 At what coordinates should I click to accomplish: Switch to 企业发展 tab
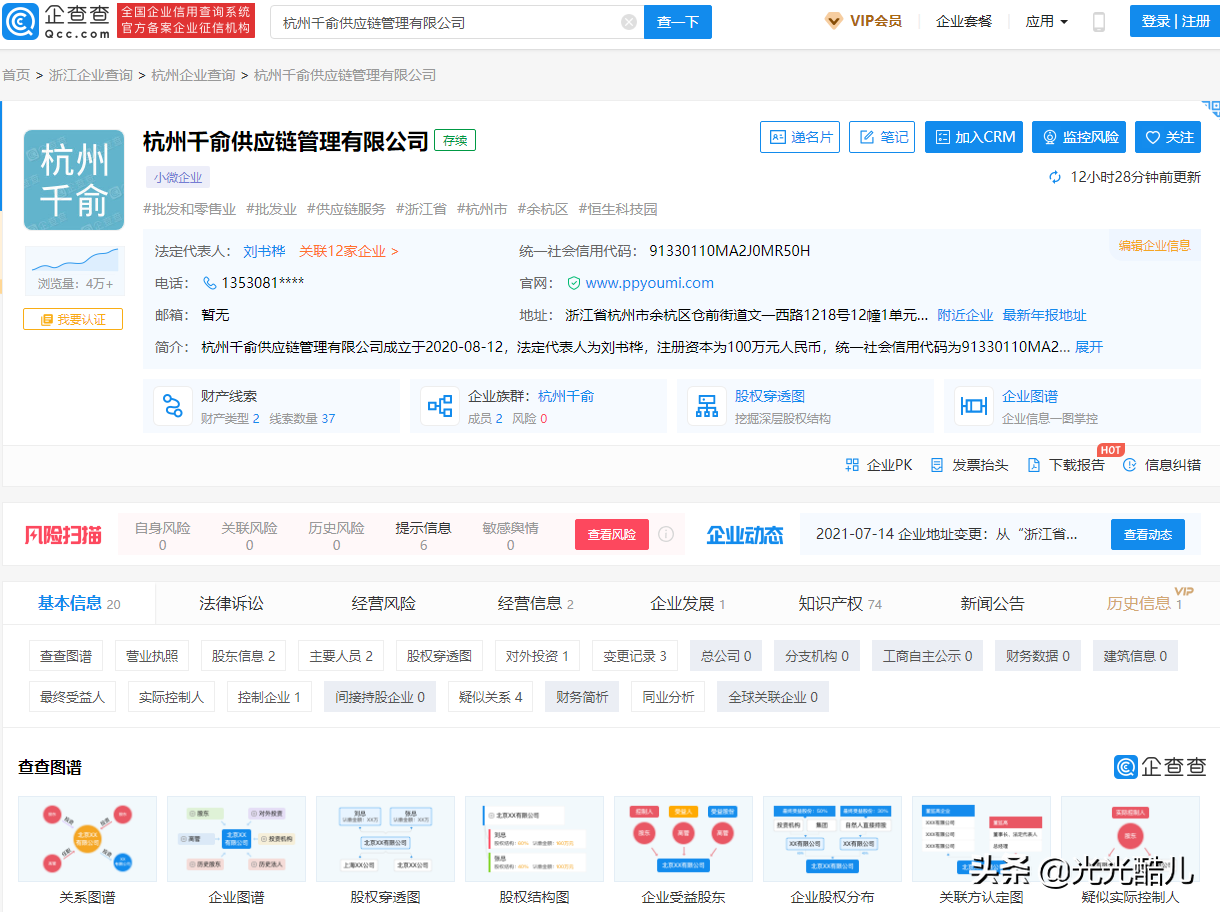[688, 603]
